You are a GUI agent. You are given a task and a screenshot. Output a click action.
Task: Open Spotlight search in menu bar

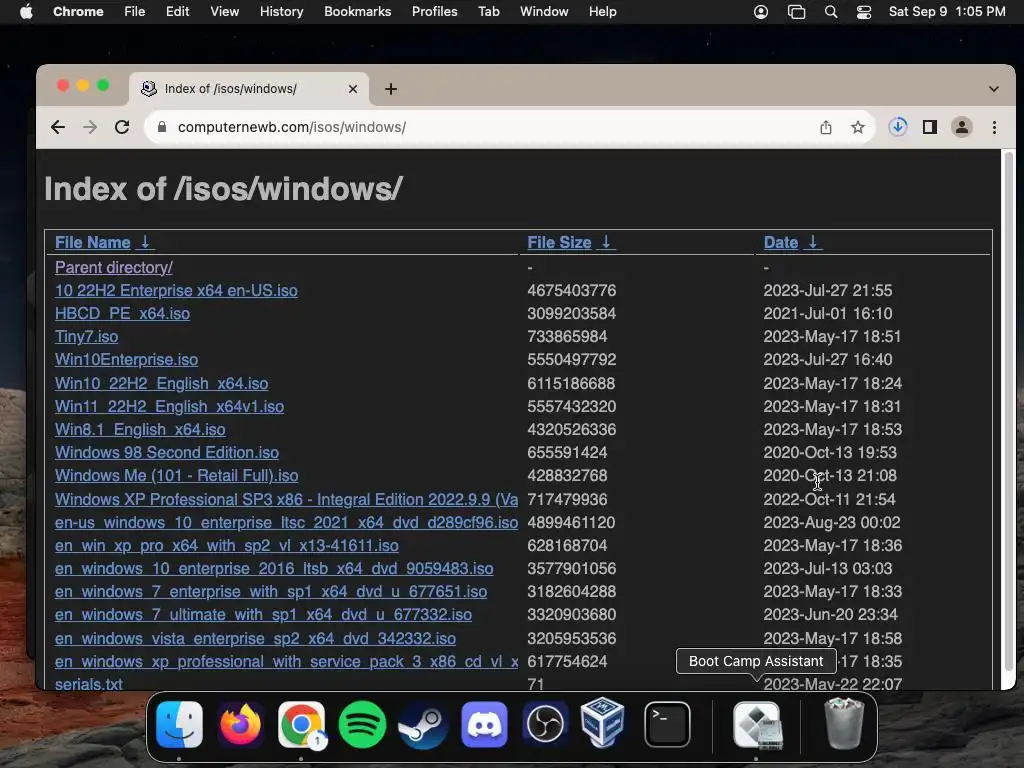coord(831,12)
